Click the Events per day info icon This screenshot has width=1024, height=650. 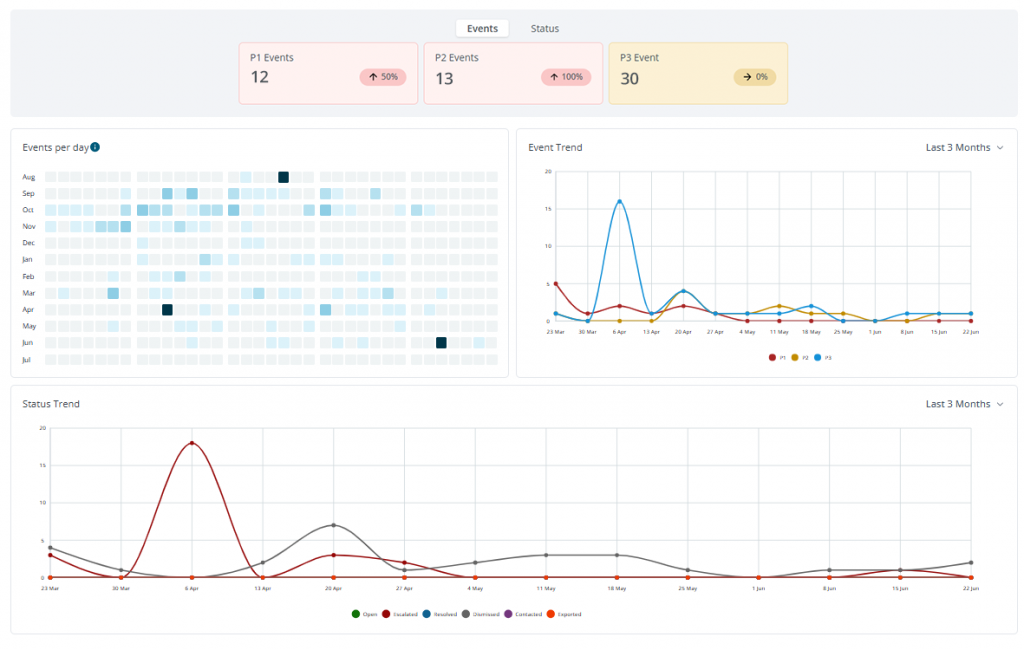point(95,147)
